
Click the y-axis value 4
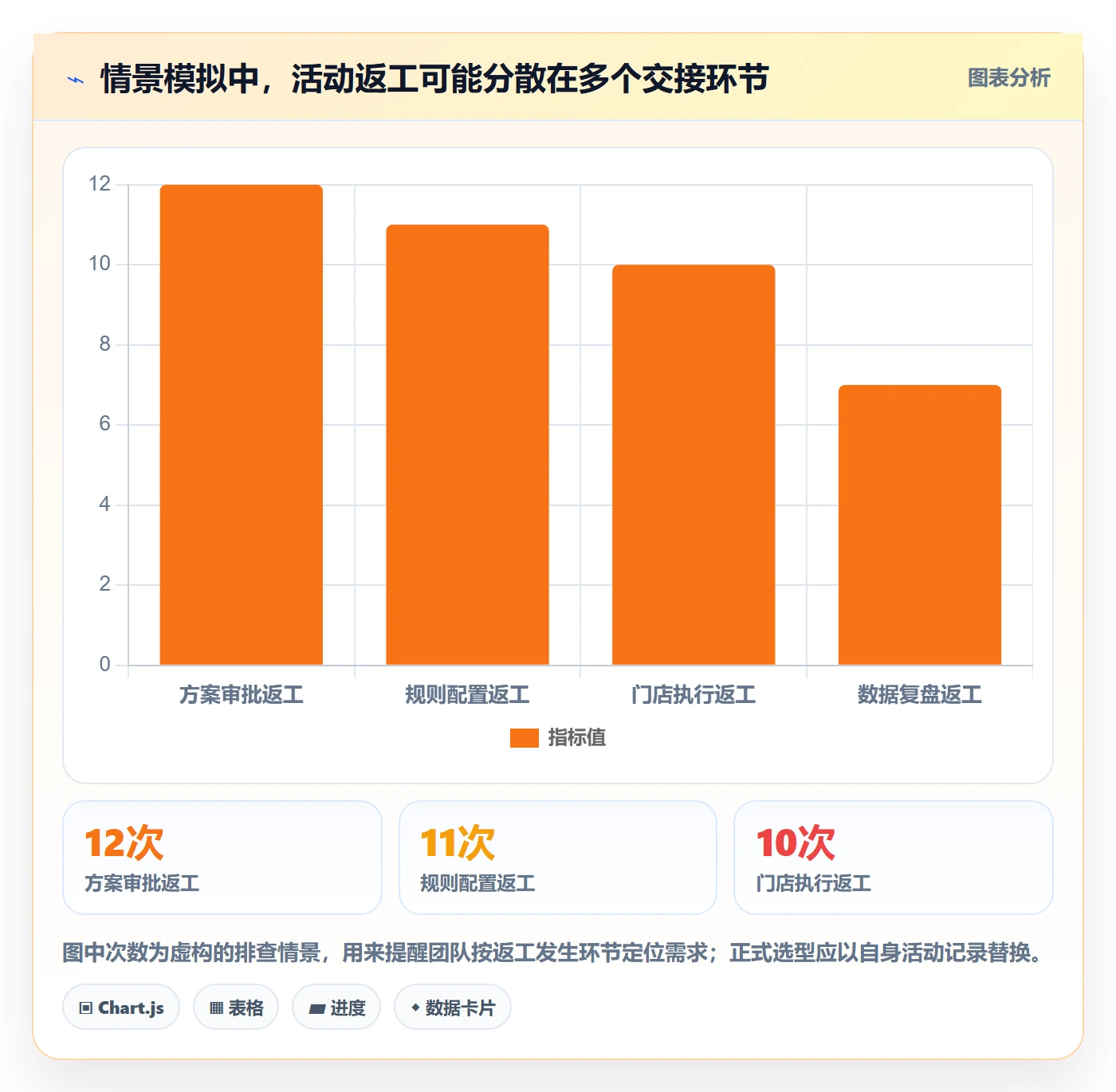(104, 505)
